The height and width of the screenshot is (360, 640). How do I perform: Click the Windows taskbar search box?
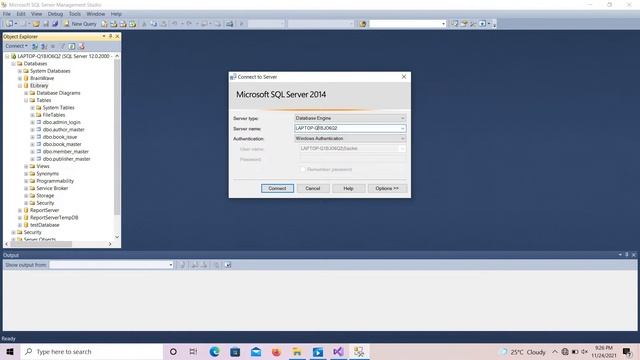click(x=92, y=351)
